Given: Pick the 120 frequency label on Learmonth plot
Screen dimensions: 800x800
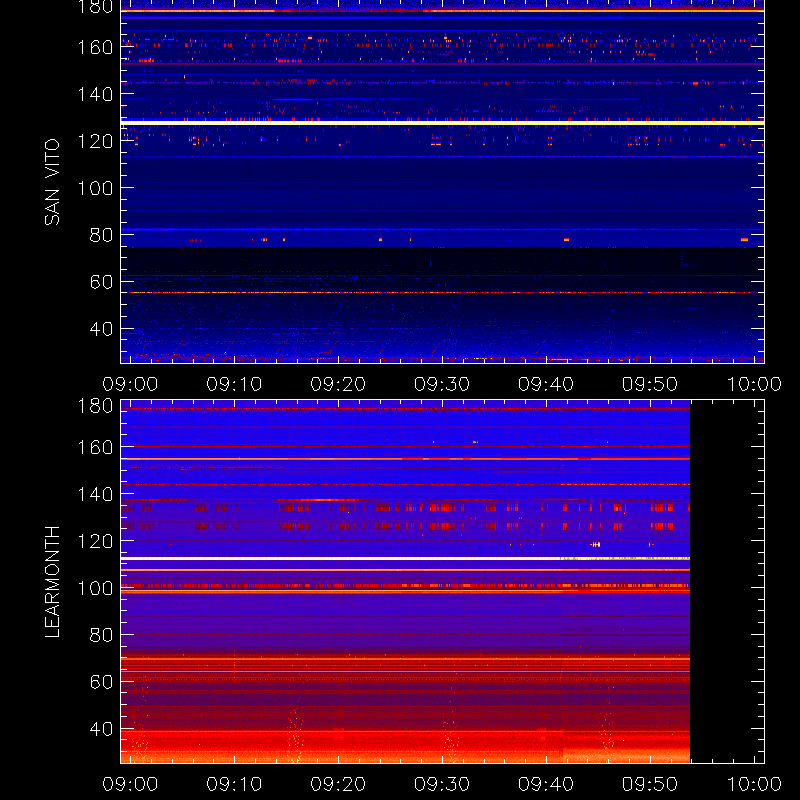Looking at the screenshot, I should (95, 541).
